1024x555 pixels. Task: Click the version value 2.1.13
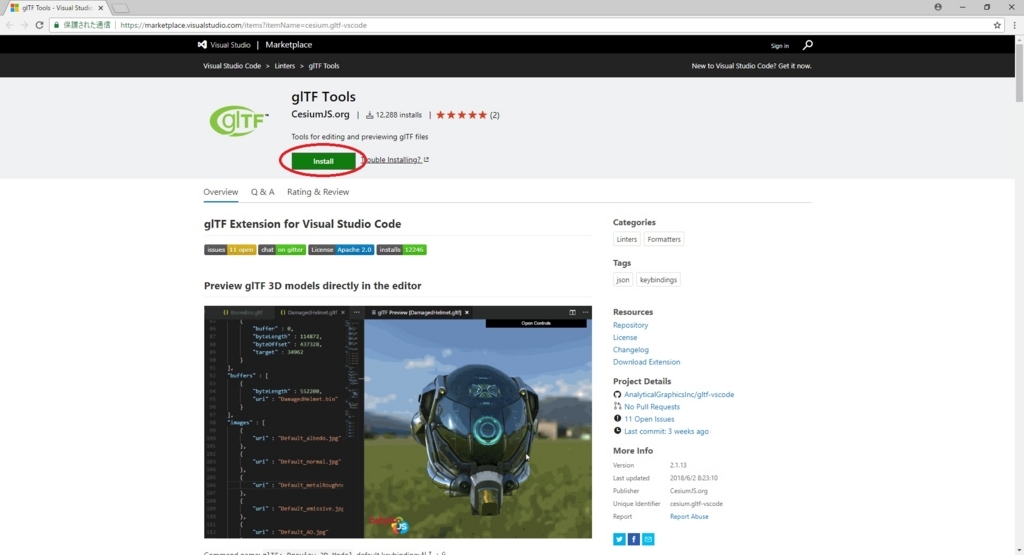point(678,466)
